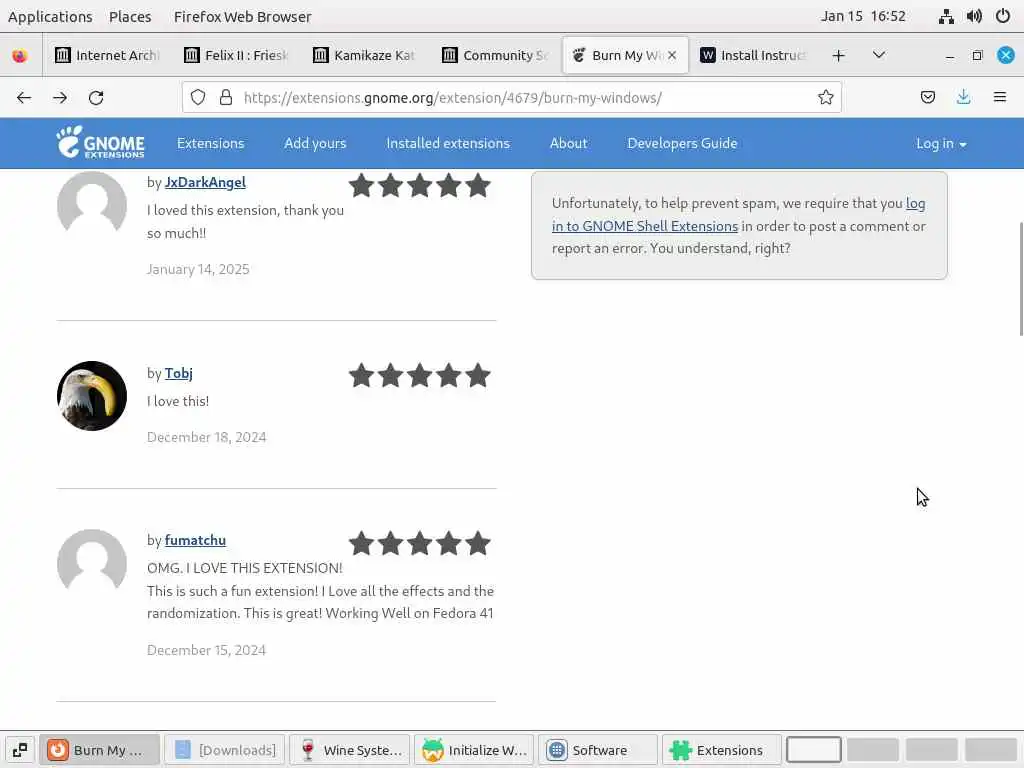Open the network status icon
The image size is (1024, 768).
coord(946,16)
